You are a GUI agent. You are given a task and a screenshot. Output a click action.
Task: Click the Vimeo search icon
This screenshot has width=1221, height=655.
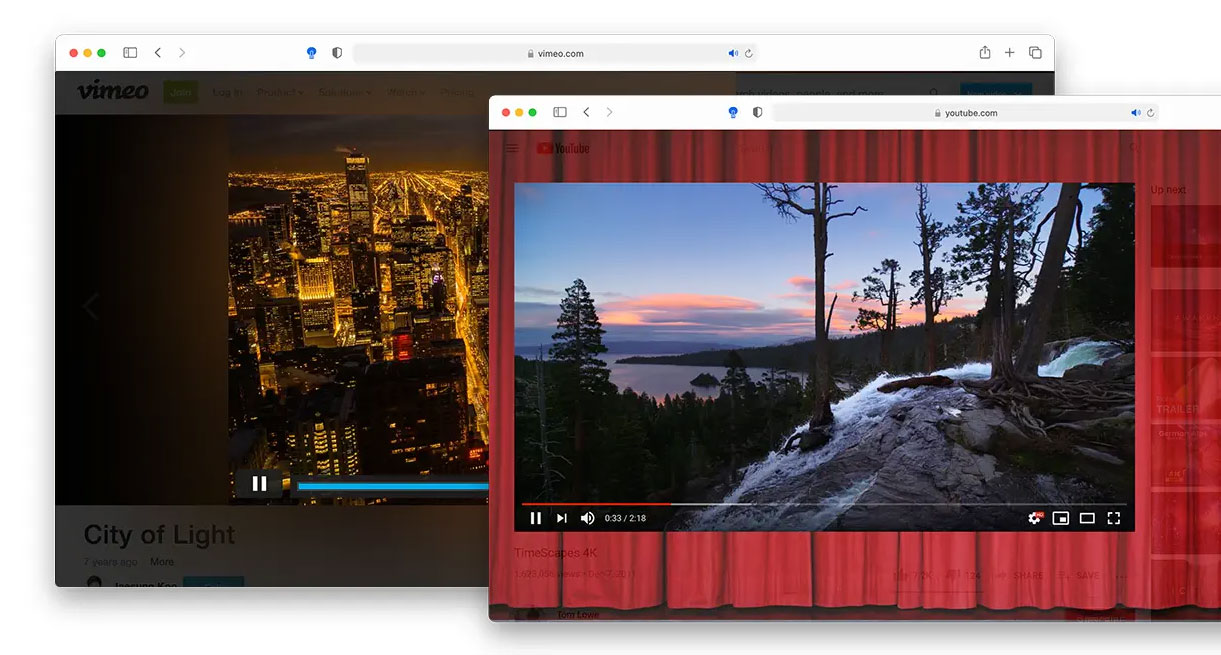point(933,91)
